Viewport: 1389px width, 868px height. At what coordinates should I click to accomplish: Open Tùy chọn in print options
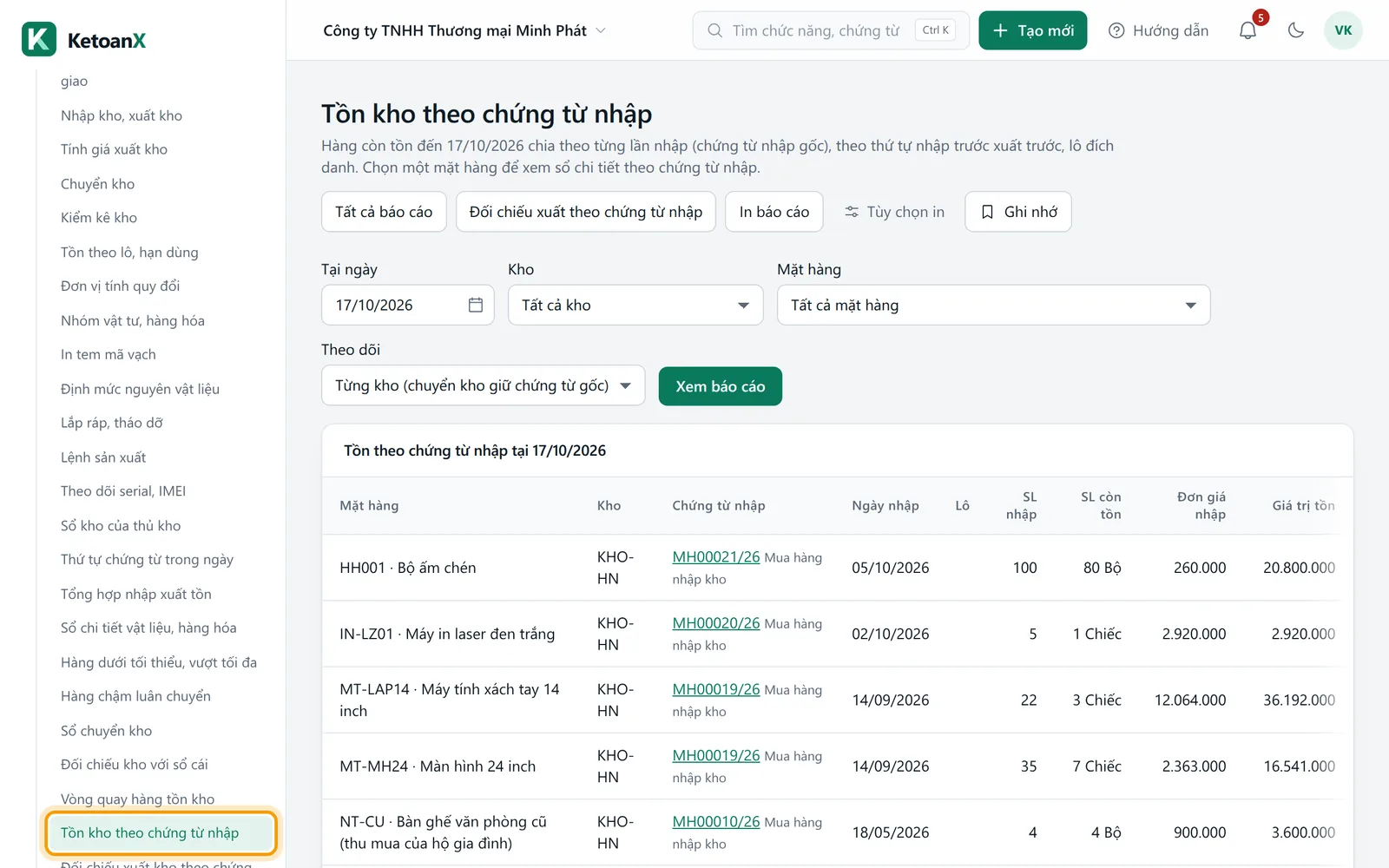894,212
